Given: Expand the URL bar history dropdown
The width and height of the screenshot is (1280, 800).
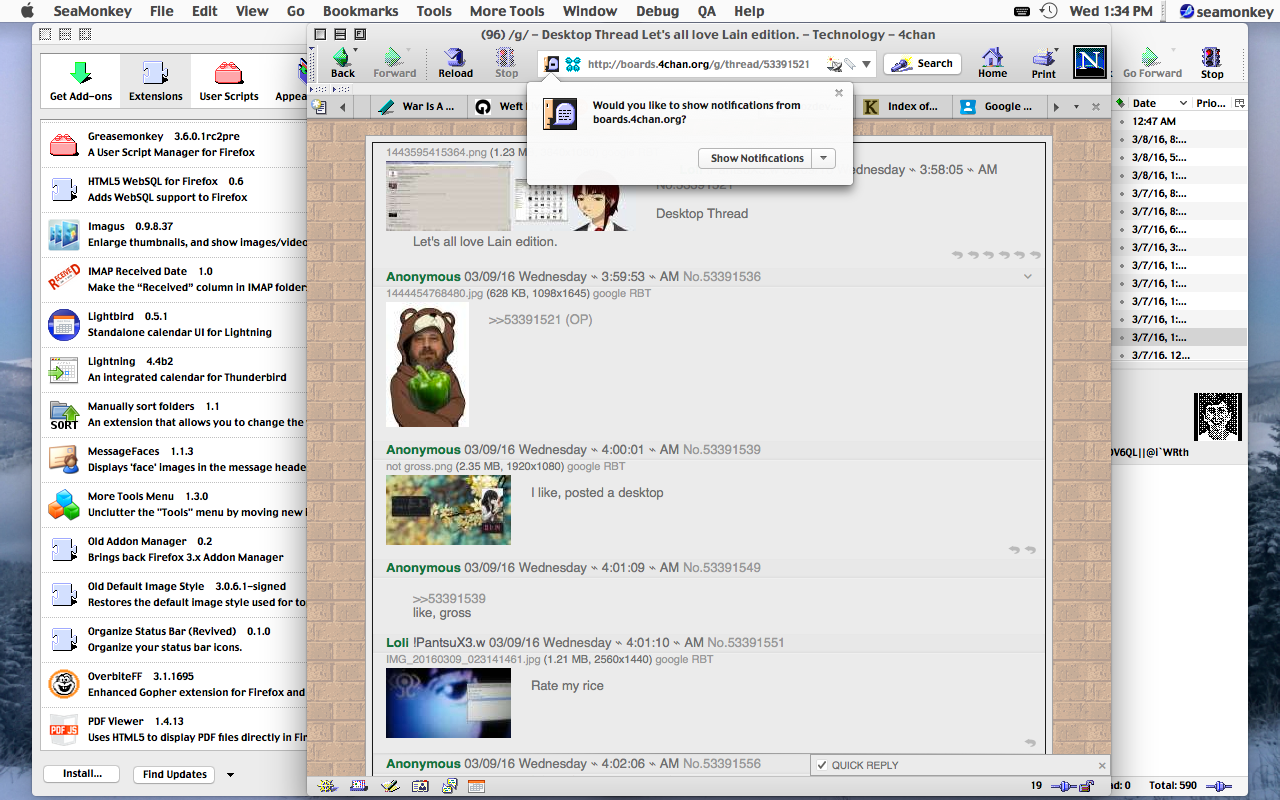Looking at the screenshot, I should [866, 64].
